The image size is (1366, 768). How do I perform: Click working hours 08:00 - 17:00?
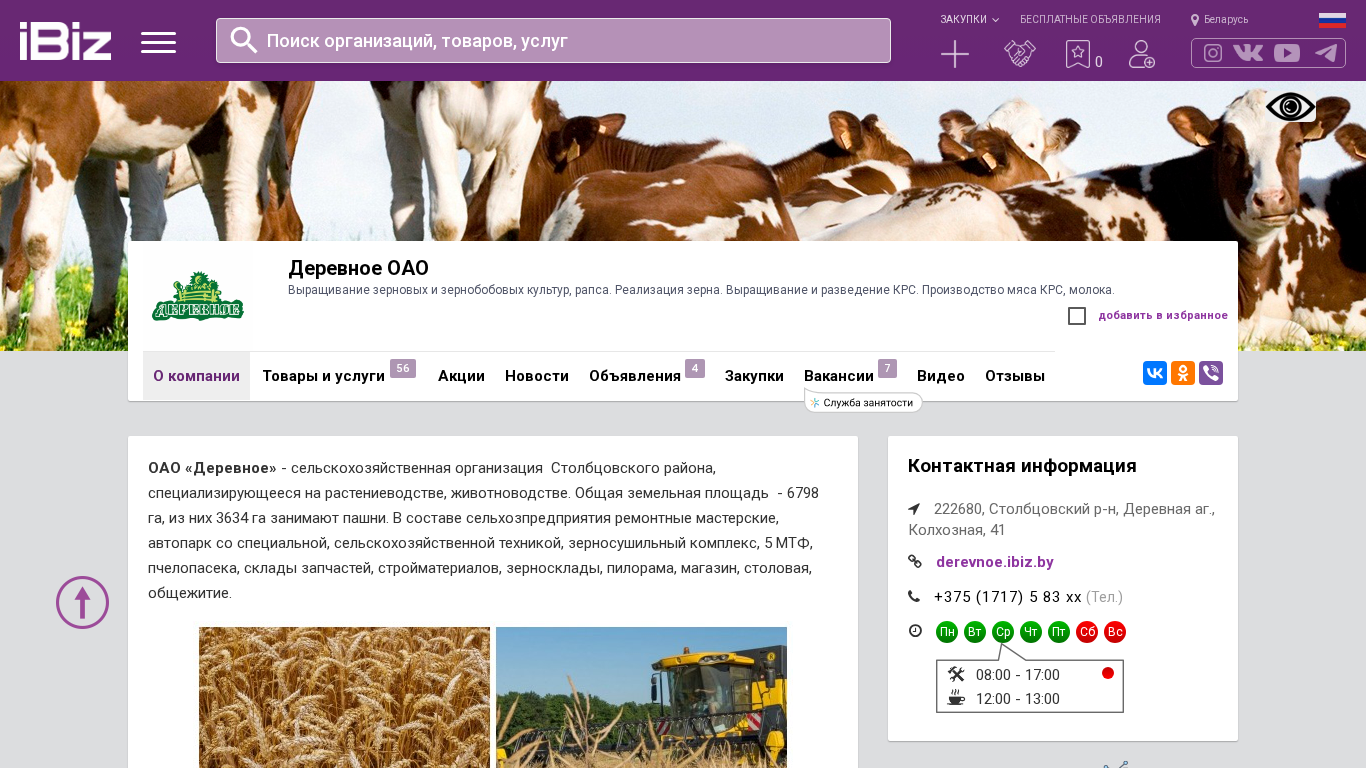click(1018, 675)
